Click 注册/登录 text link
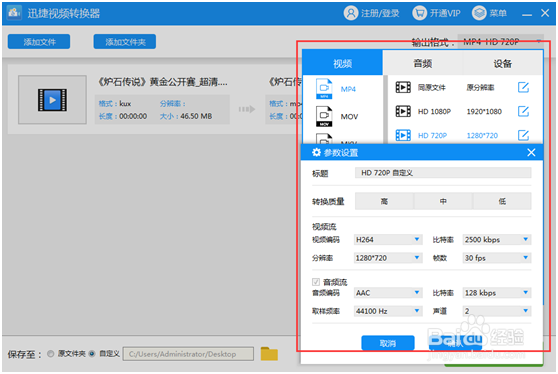558x374 pixels. coord(380,14)
